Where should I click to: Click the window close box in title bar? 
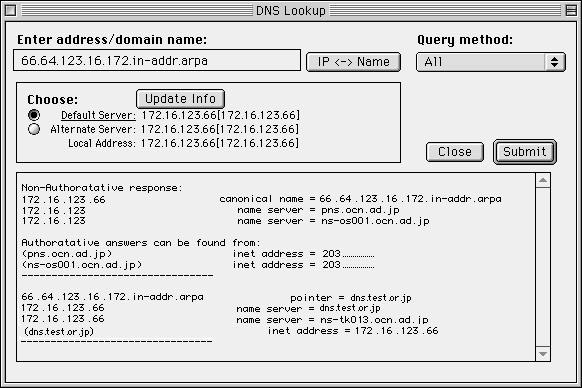(x=10, y=10)
